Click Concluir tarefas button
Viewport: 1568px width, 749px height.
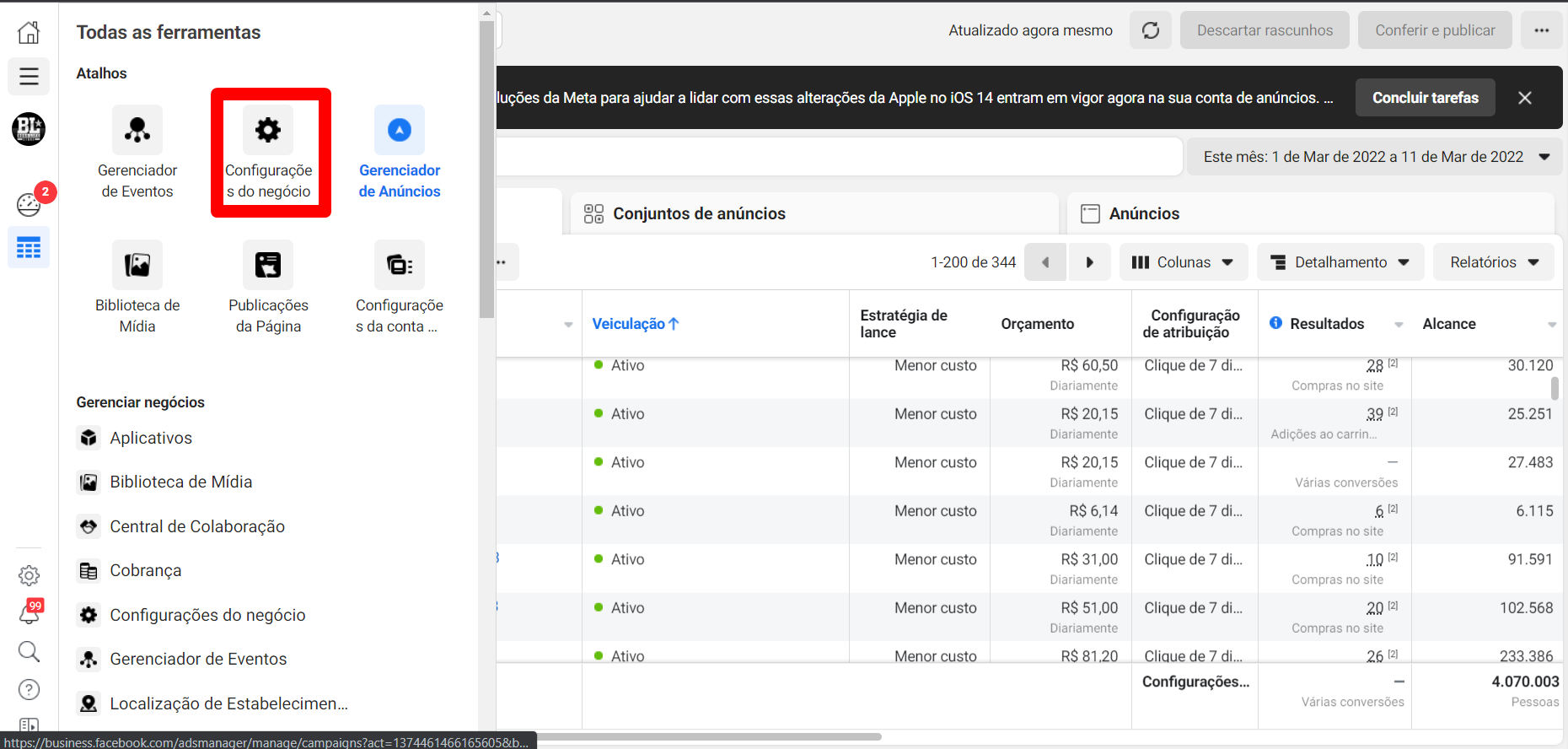coord(1426,98)
